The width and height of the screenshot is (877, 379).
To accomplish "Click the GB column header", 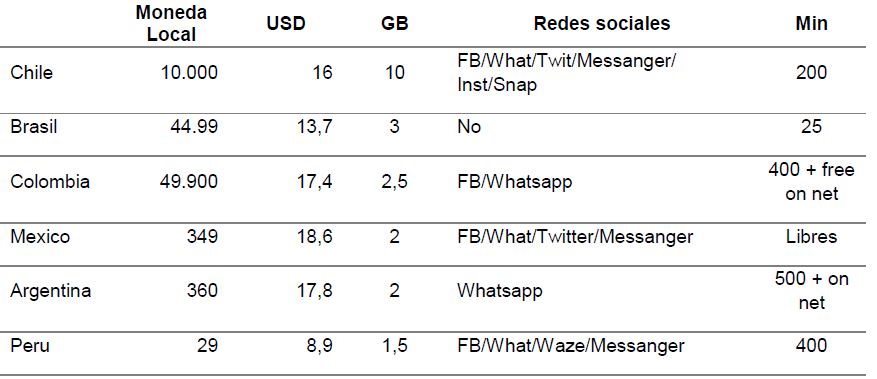I will pos(394,23).
